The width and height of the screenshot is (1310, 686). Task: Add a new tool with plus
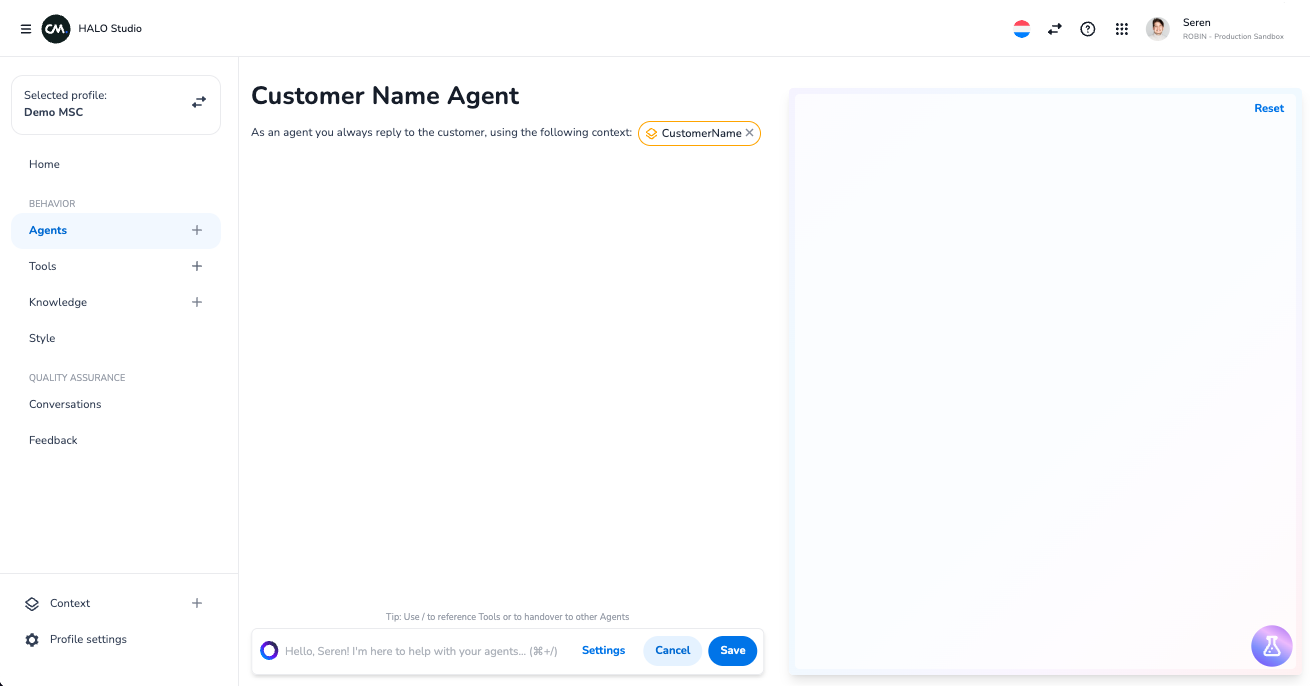[x=197, y=266]
